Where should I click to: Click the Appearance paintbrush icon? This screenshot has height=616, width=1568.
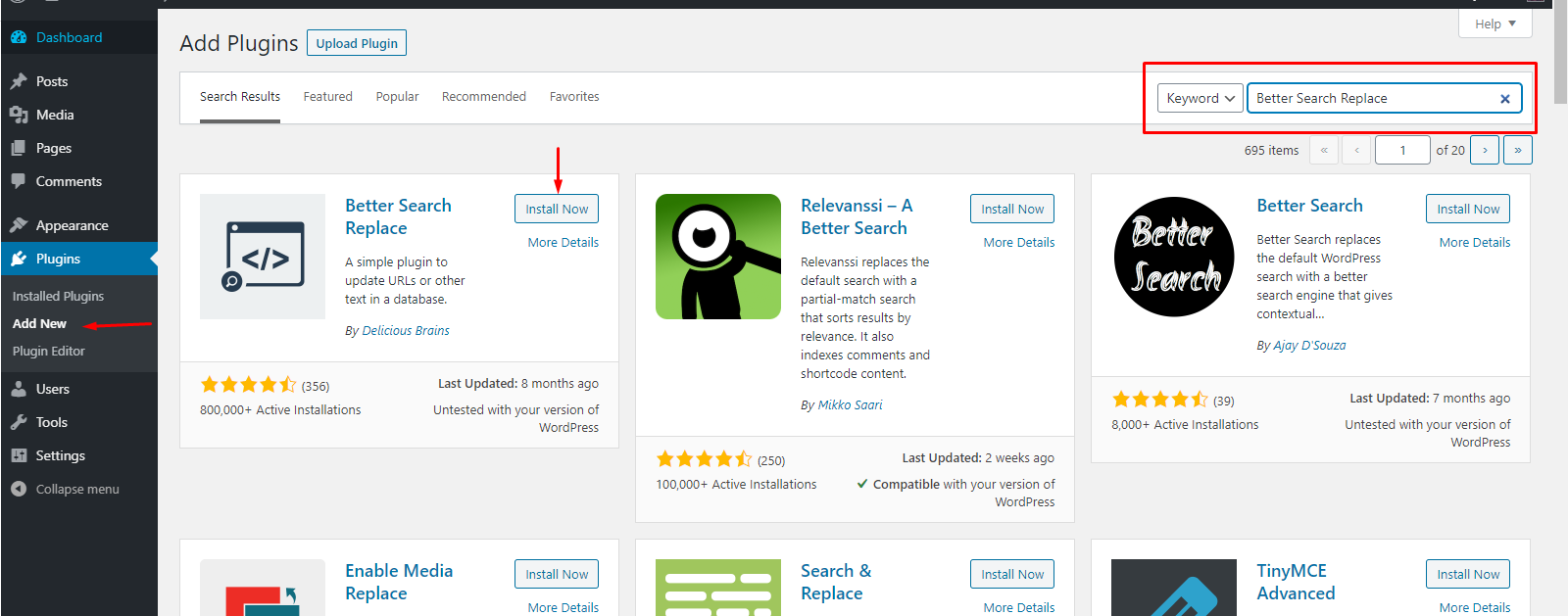pos(19,225)
